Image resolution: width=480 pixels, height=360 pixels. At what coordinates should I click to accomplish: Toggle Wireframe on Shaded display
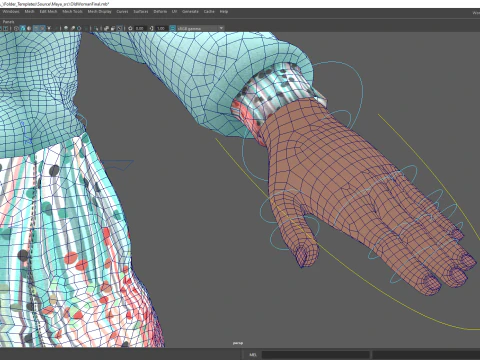click(x=36, y=28)
